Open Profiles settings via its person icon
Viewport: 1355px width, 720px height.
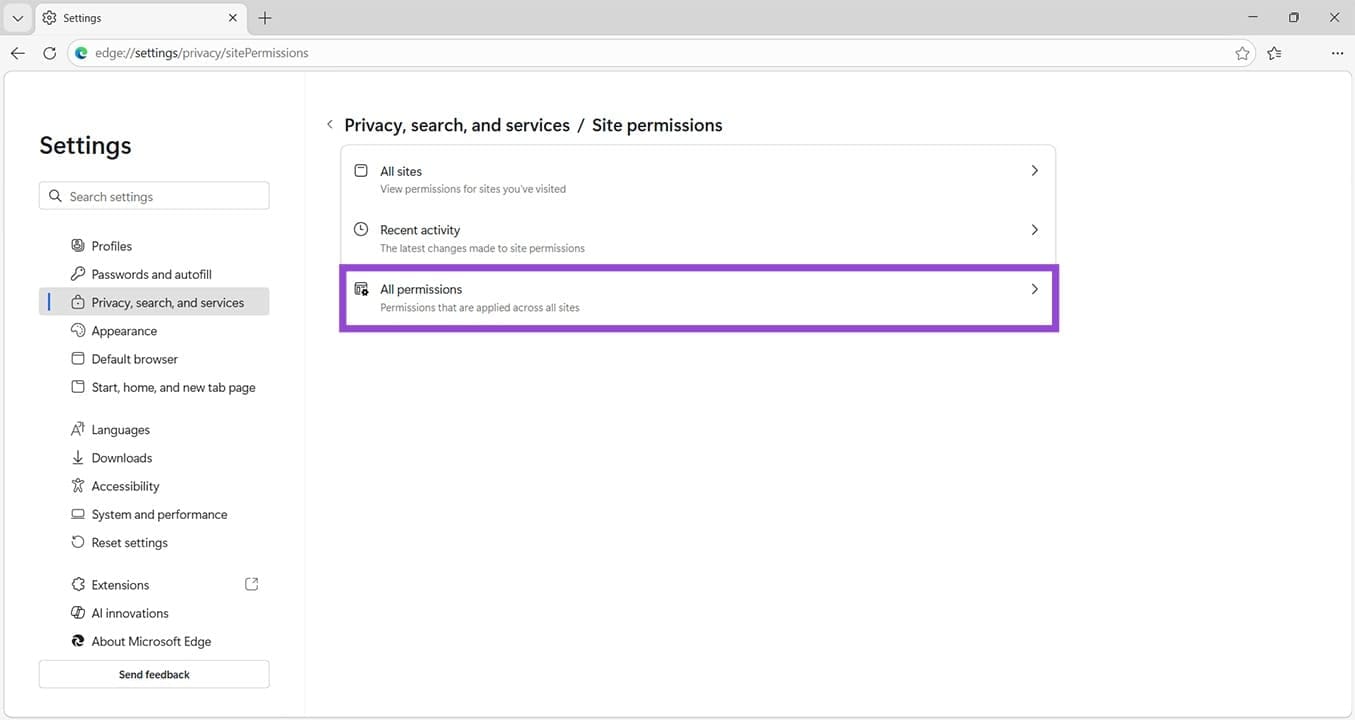click(77, 245)
